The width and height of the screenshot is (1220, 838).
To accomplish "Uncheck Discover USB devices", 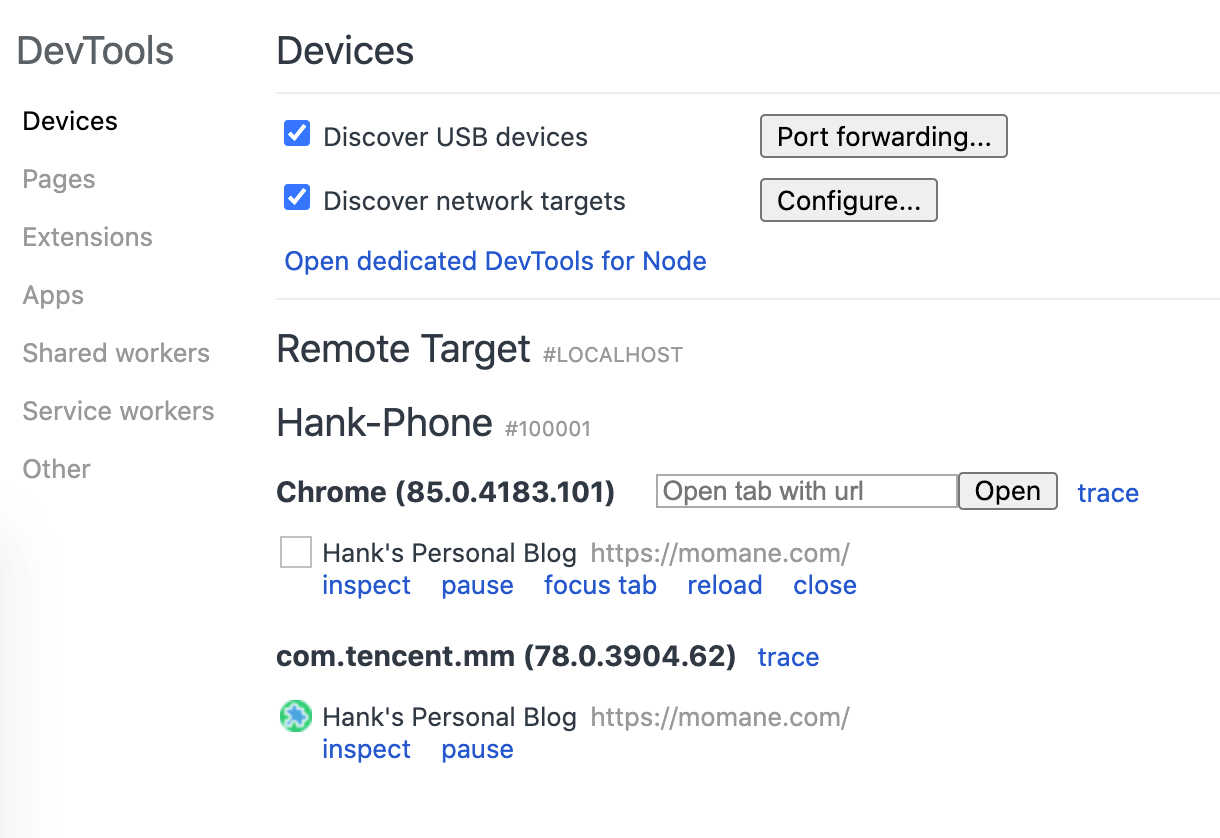I will pyautogui.click(x=297, y=134).
